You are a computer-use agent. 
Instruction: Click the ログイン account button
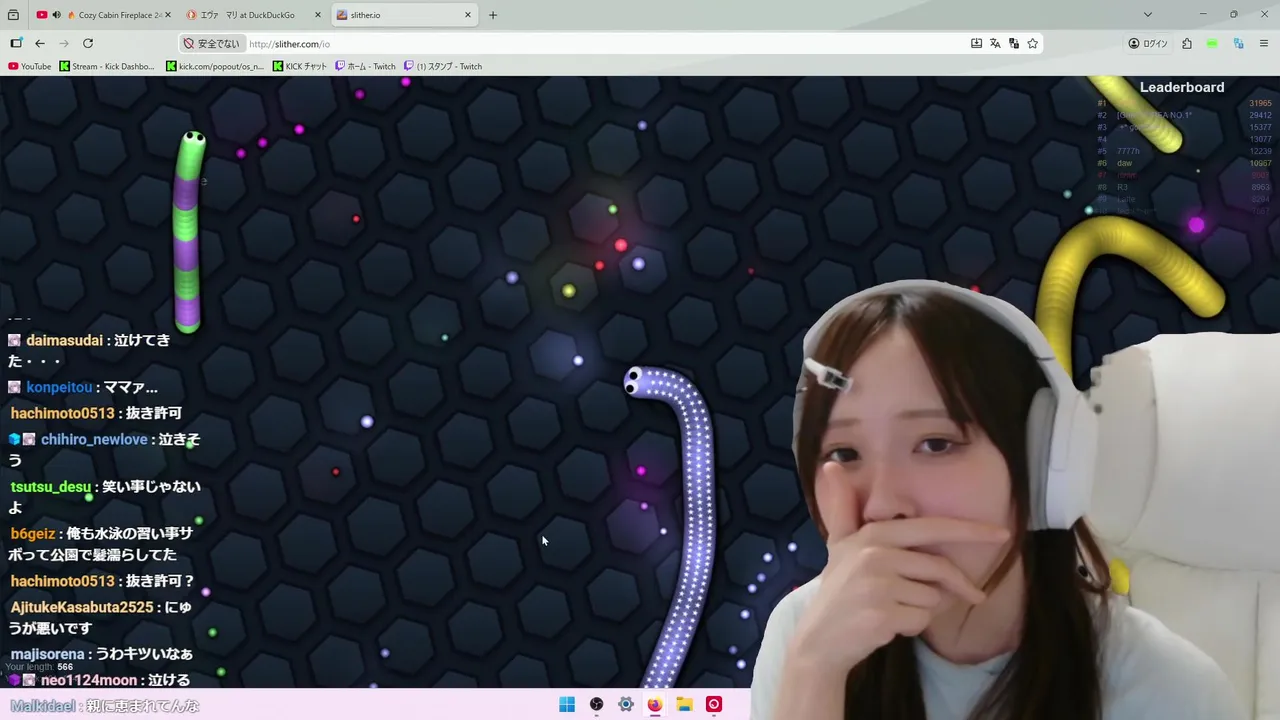click(1148, 44)
